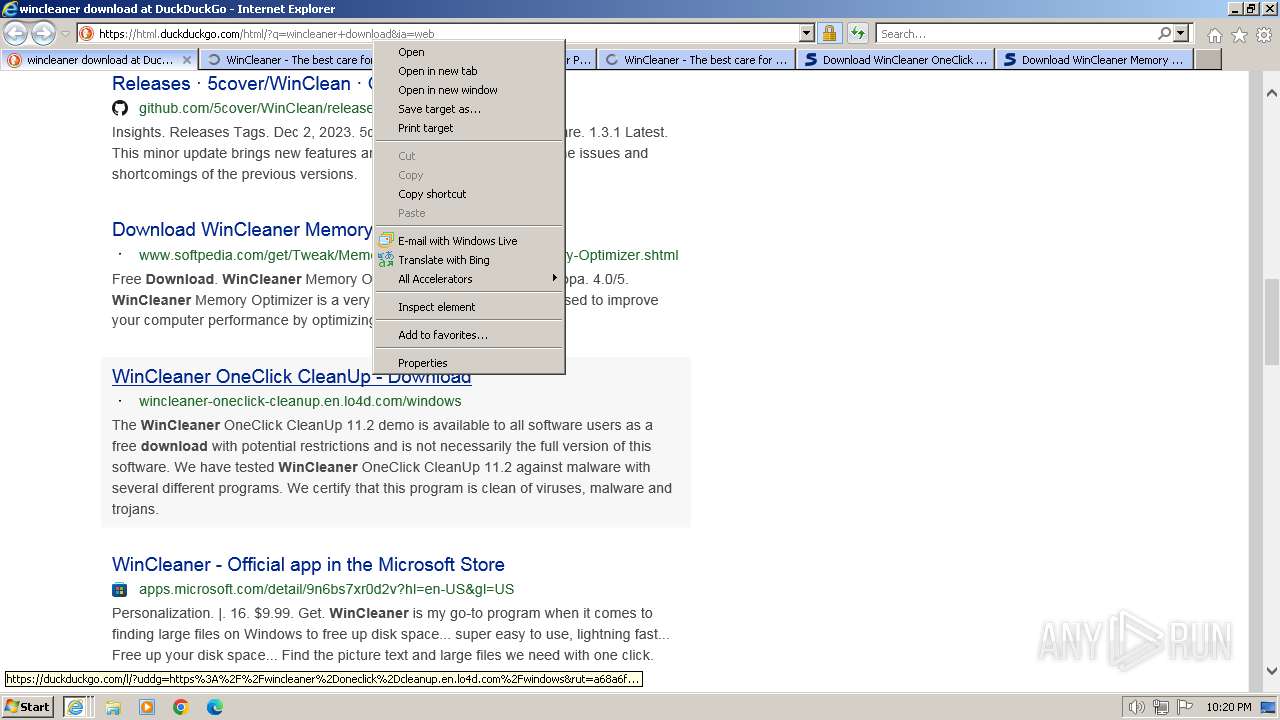
Task: Select Copy shortcut
Action: click(x=469, y=194)
